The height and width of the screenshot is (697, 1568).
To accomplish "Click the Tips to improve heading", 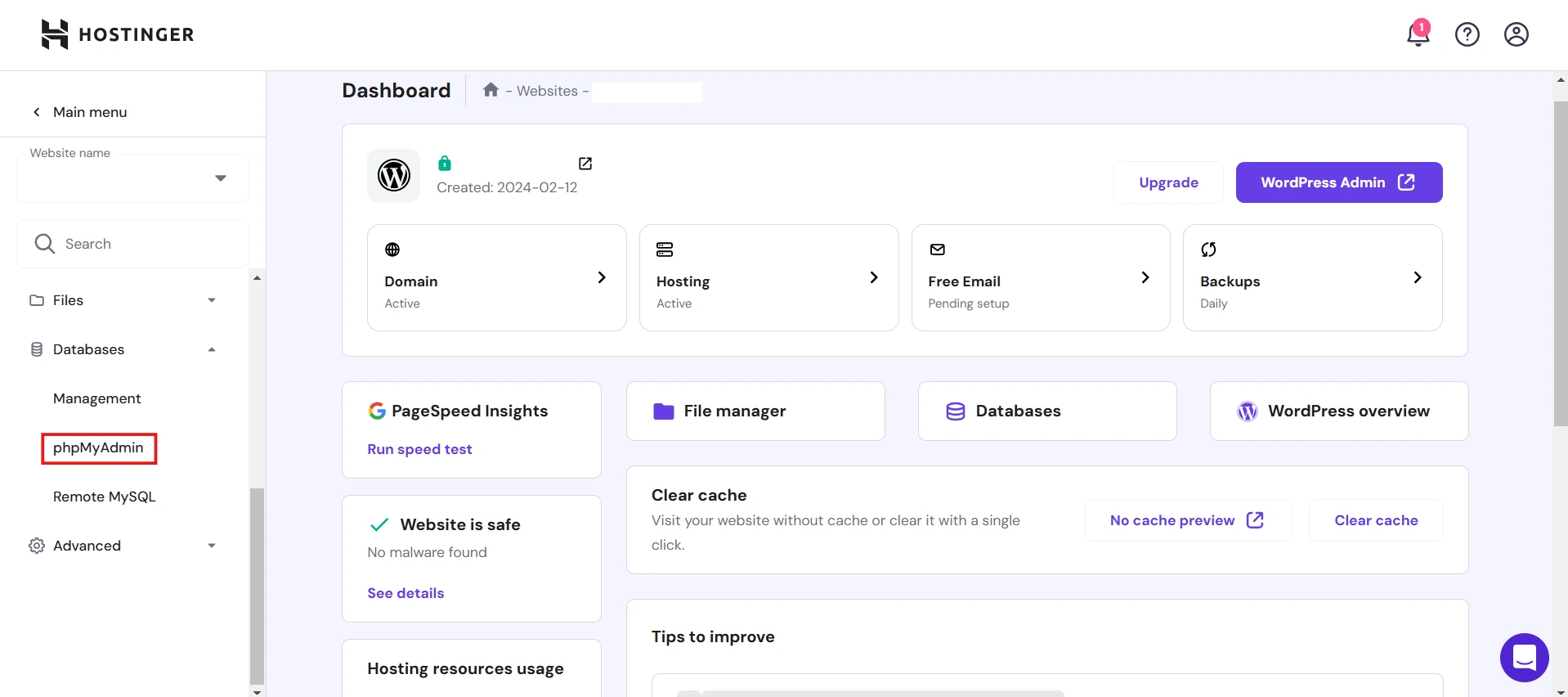I will [x=713, y=636].
